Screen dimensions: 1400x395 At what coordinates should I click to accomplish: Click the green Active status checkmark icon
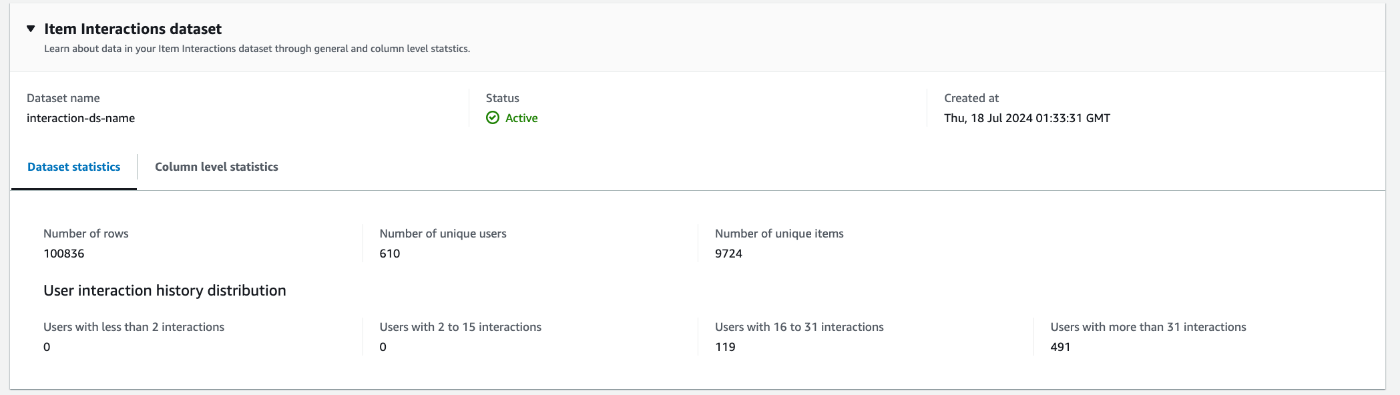pos(492,117)
